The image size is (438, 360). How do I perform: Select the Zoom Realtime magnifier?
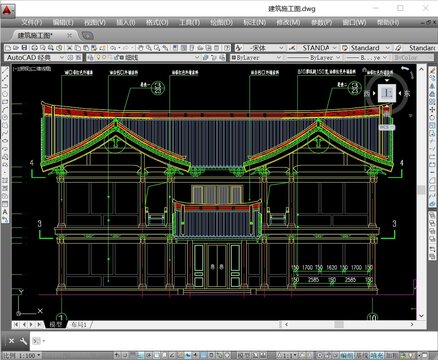click(x=149, y=48)
